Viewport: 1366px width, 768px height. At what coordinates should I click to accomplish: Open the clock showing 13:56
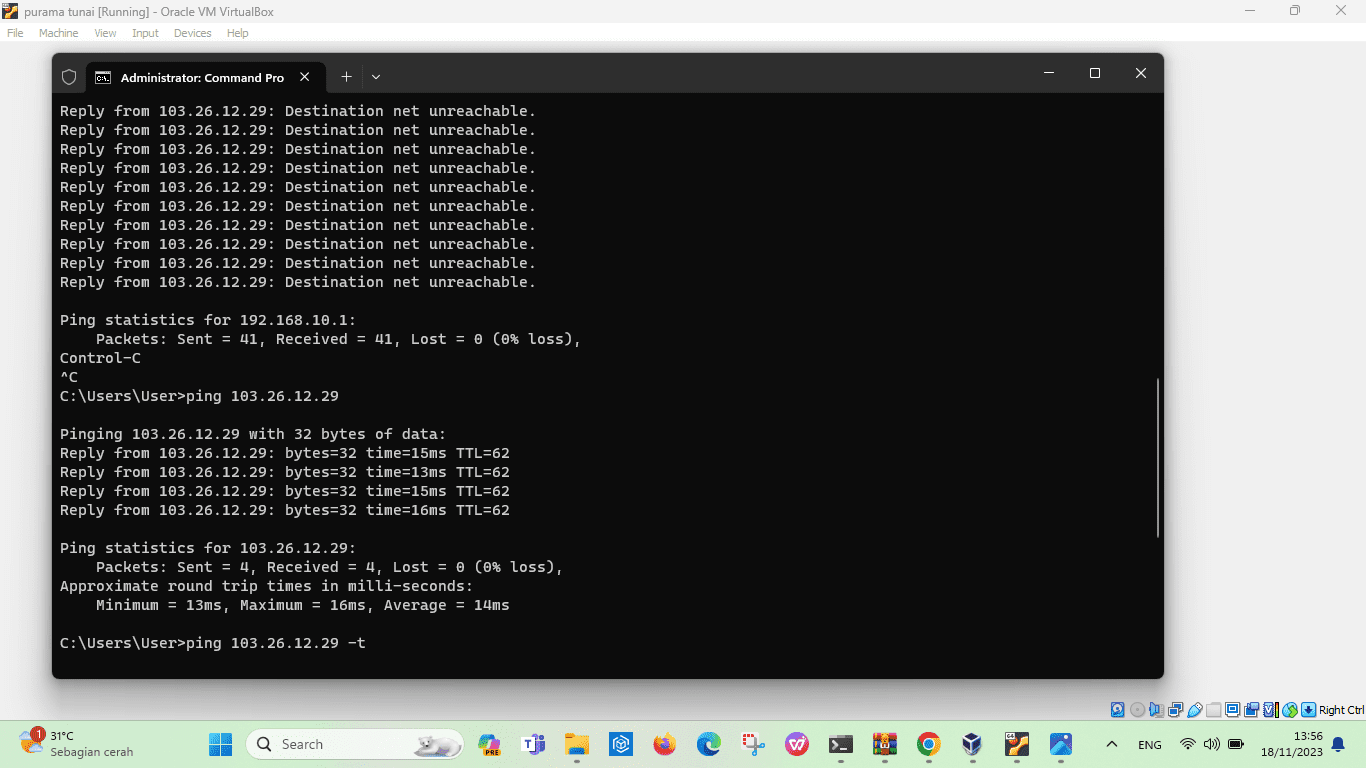[1291, 744]
